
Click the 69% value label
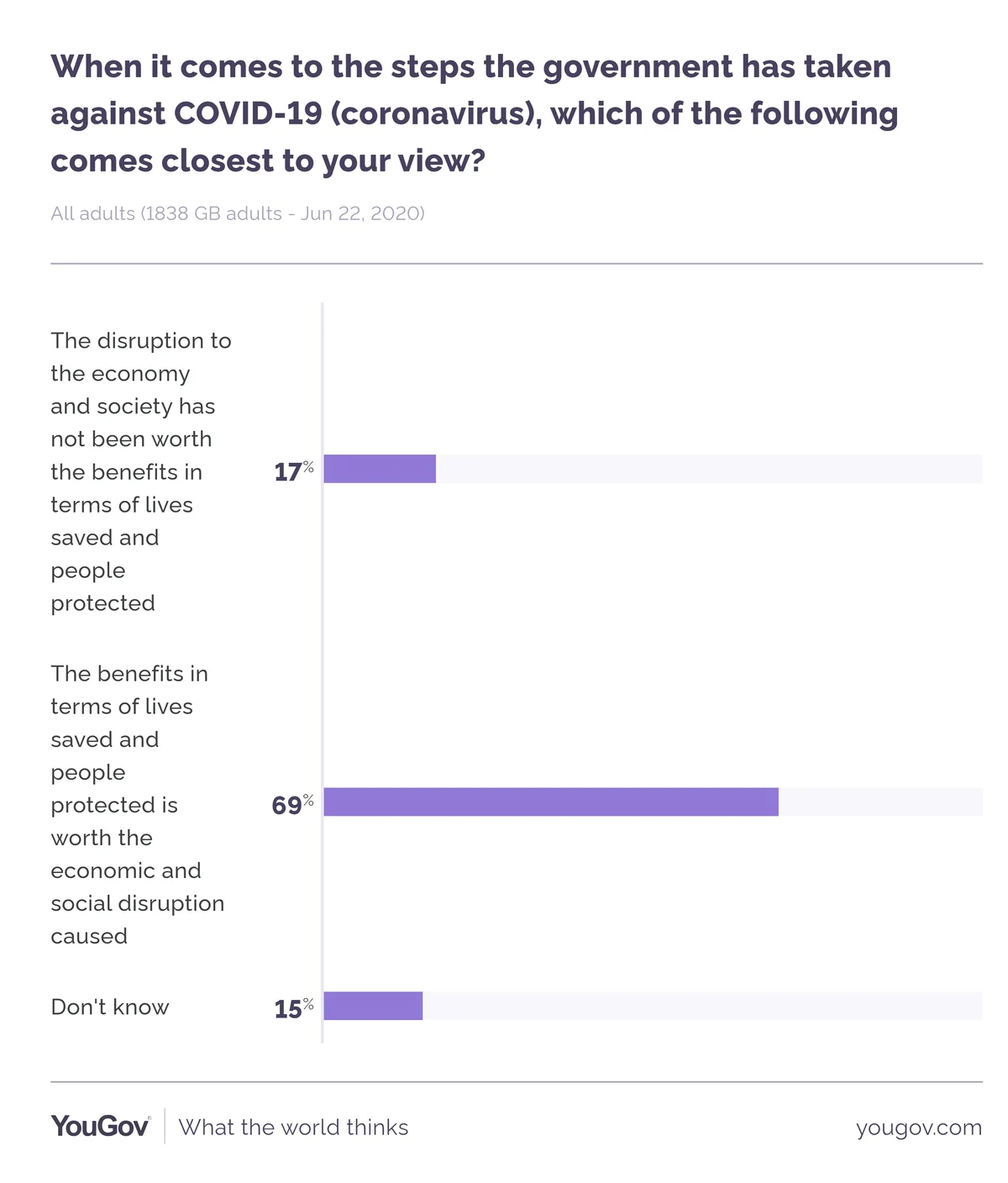(293, 804)
